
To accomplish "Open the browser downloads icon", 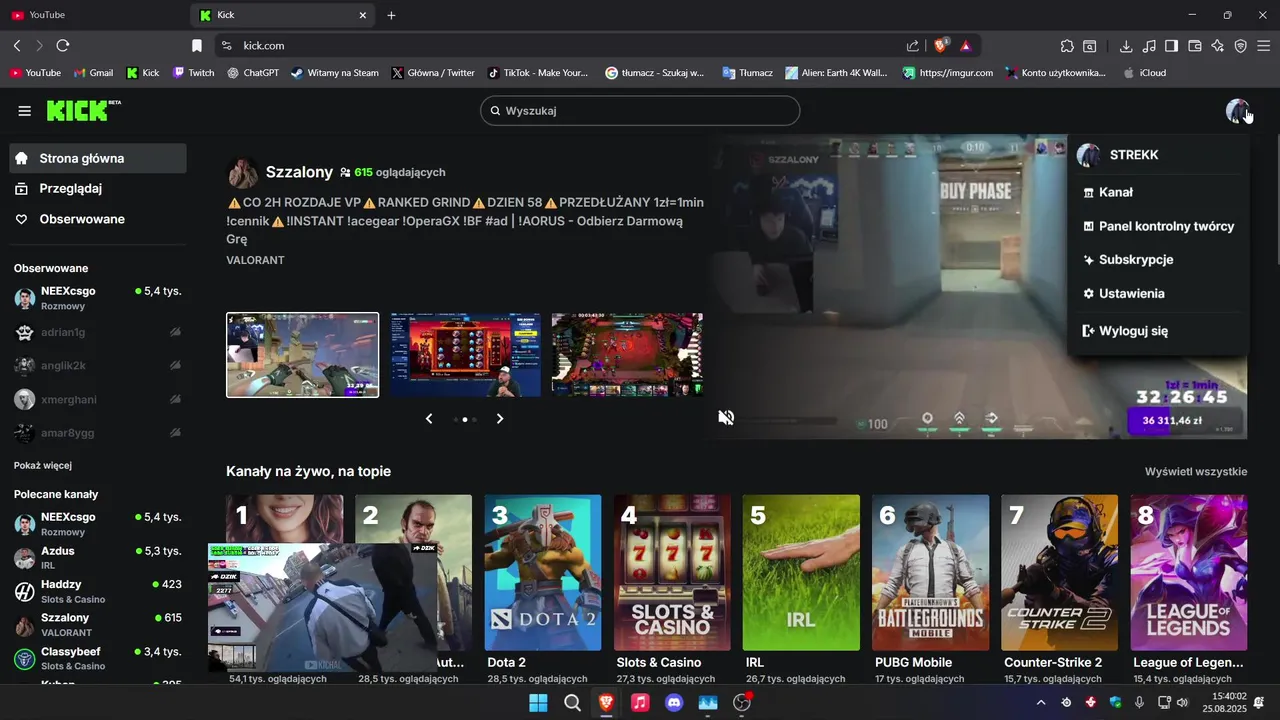I will pyautogui.click(x=1126, y=46).
